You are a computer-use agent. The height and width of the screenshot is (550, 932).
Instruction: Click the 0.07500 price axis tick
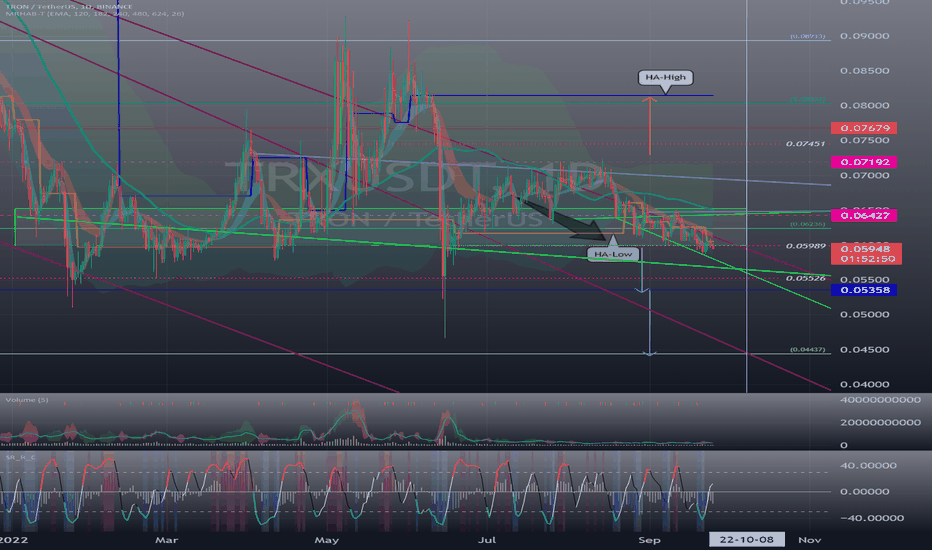pos(864,140)
